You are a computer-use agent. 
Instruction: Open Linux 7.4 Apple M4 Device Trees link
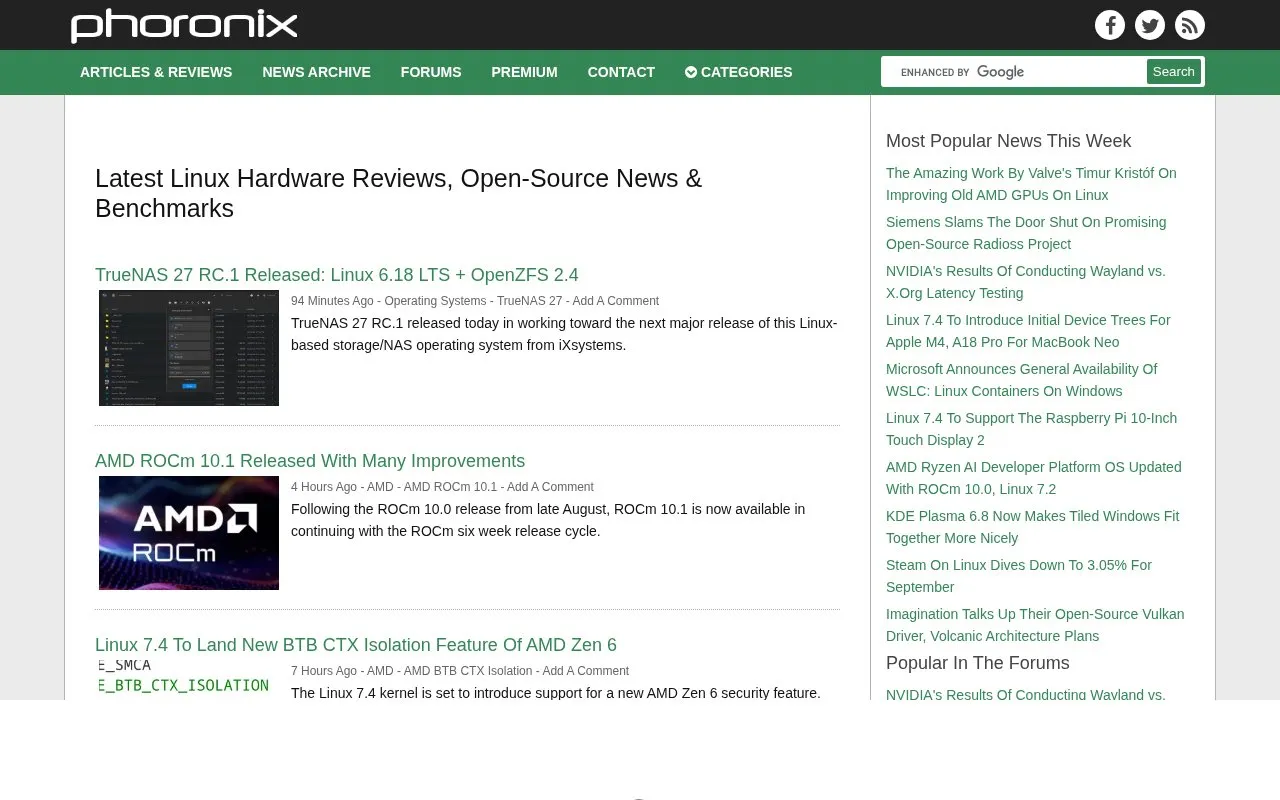coord(1028,331)
